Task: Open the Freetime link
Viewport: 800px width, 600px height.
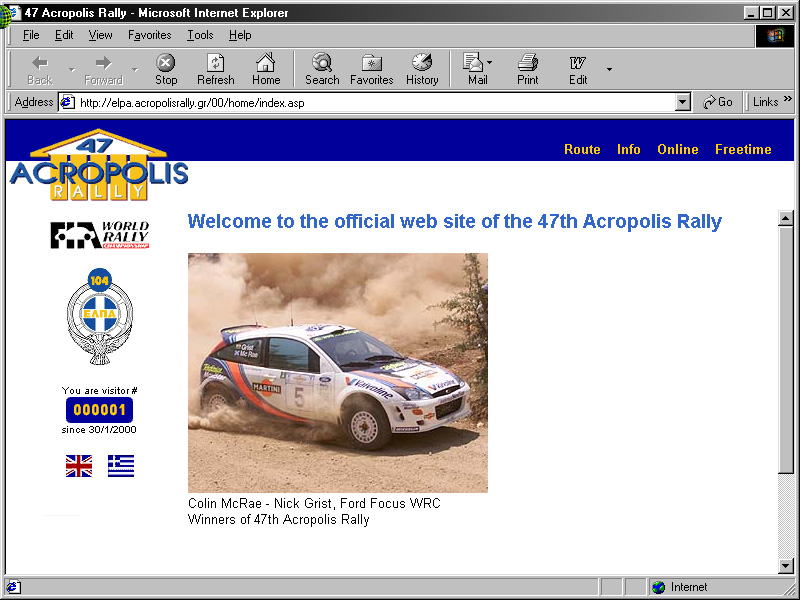Action: pos(743,149)
